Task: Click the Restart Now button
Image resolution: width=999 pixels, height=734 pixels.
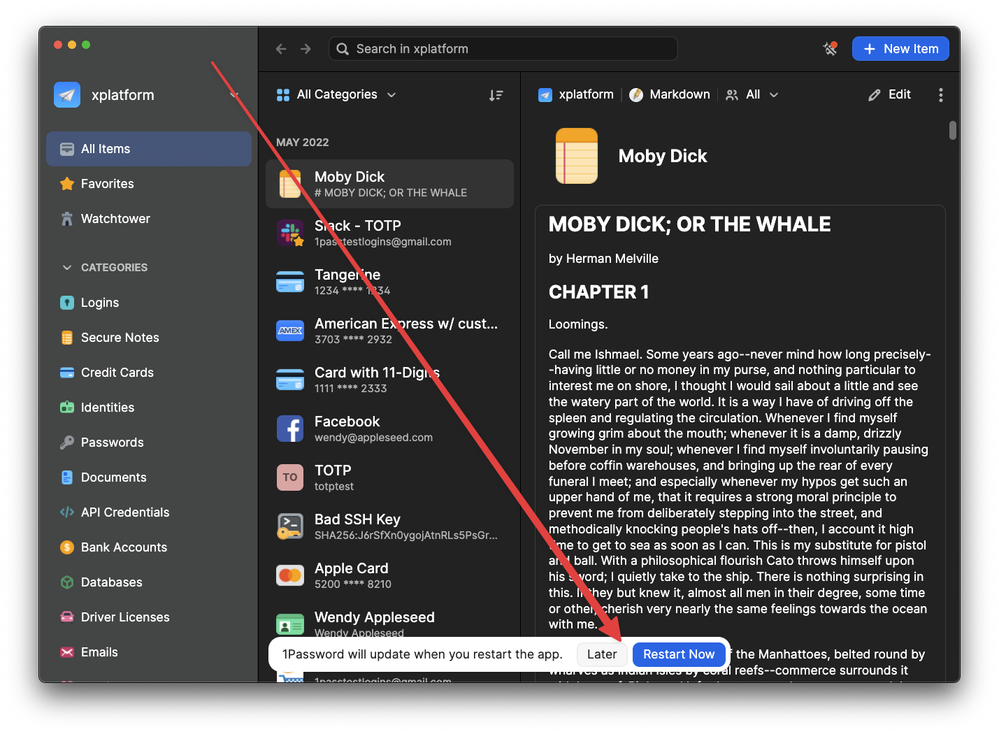Action: point(678,654)
